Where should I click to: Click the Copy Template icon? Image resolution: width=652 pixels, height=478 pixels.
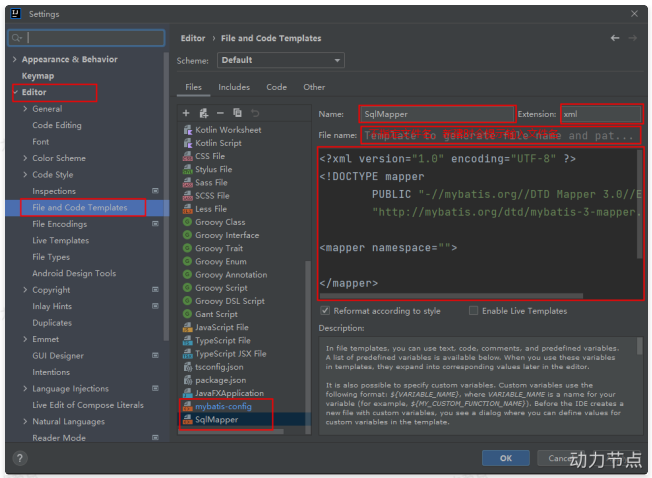point(237,113)
